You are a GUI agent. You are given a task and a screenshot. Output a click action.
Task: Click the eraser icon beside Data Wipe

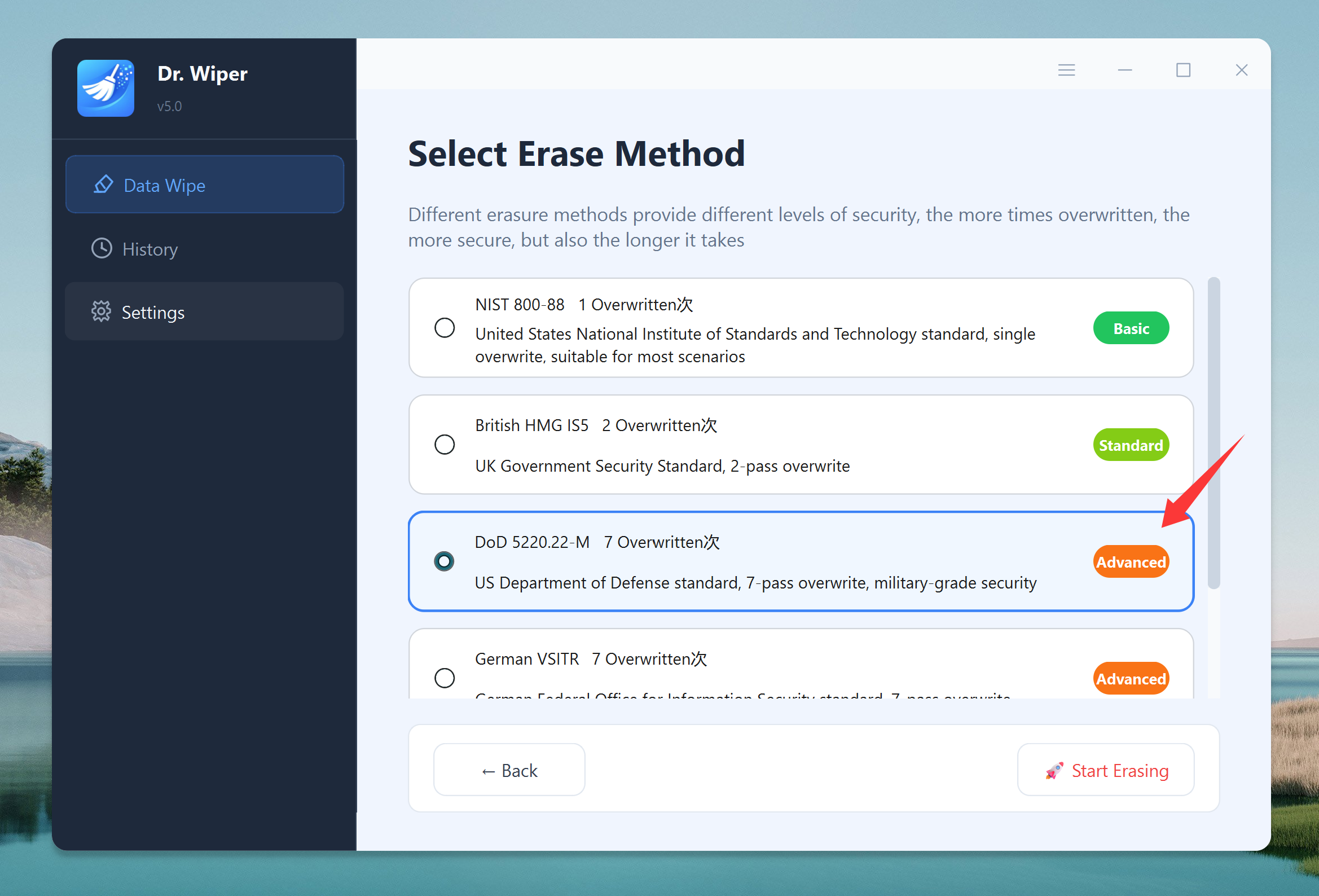click(103, 185)
